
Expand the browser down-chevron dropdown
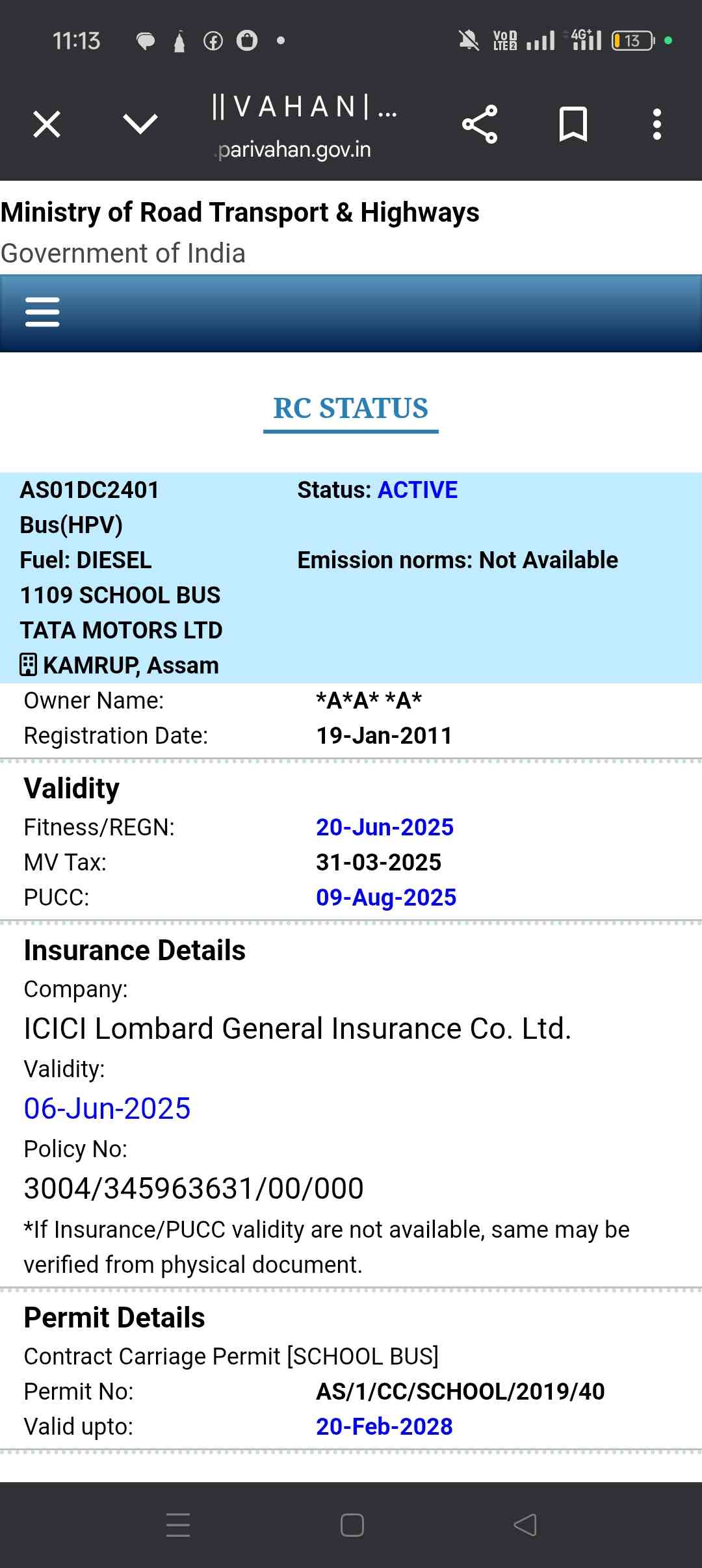(140, 124)
